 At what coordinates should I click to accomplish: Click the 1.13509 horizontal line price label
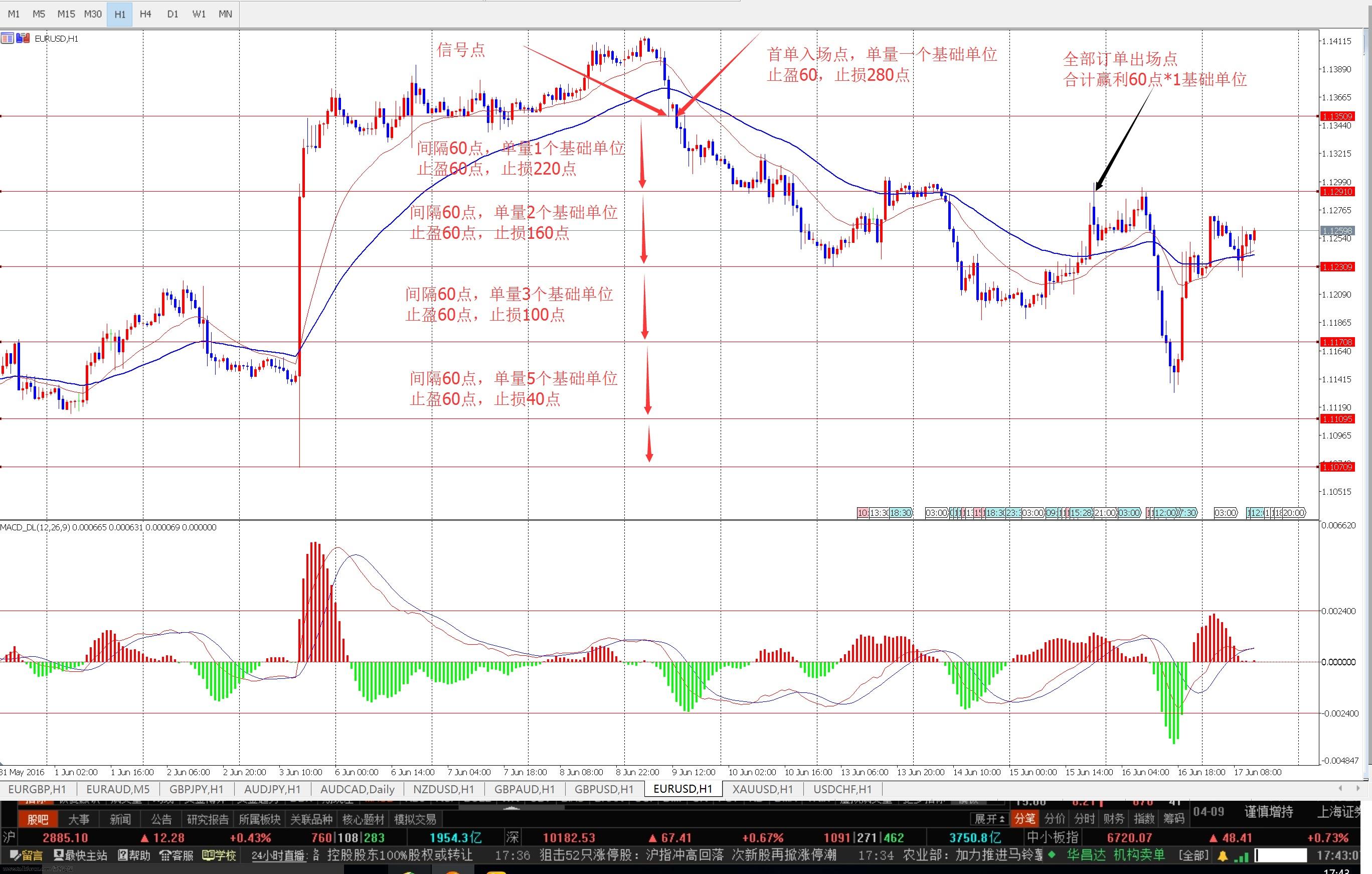(1337, 116)
